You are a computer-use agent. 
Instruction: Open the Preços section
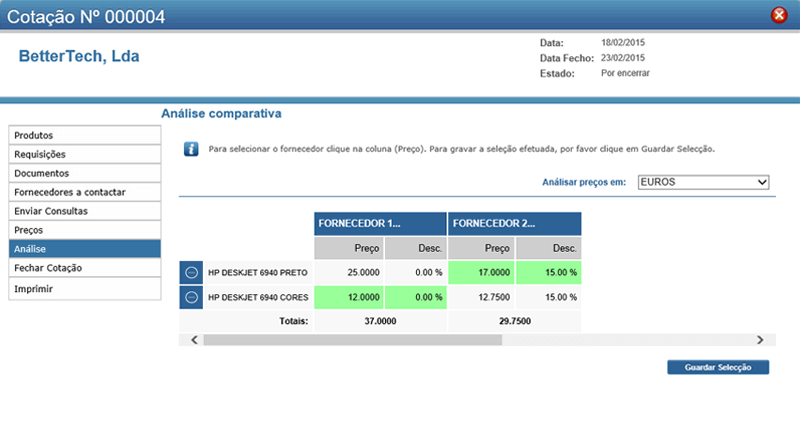point(85,230)
